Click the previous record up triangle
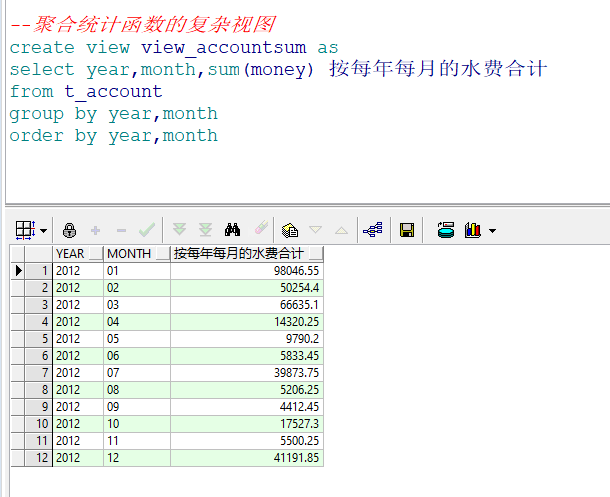The width and height of the screenshot is (610, 497). point(341,230)
